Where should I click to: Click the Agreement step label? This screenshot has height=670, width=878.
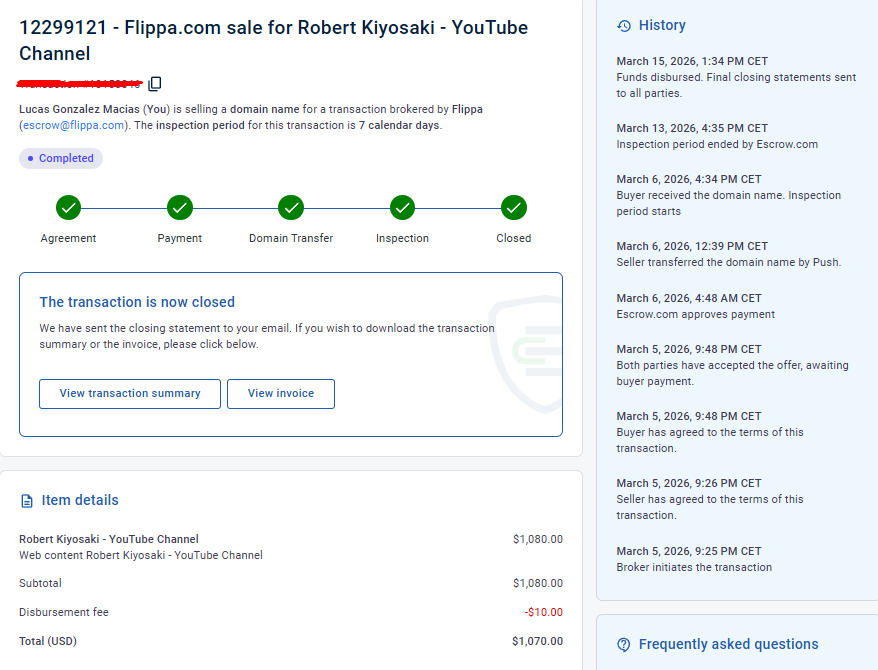(x=68, y=238)
